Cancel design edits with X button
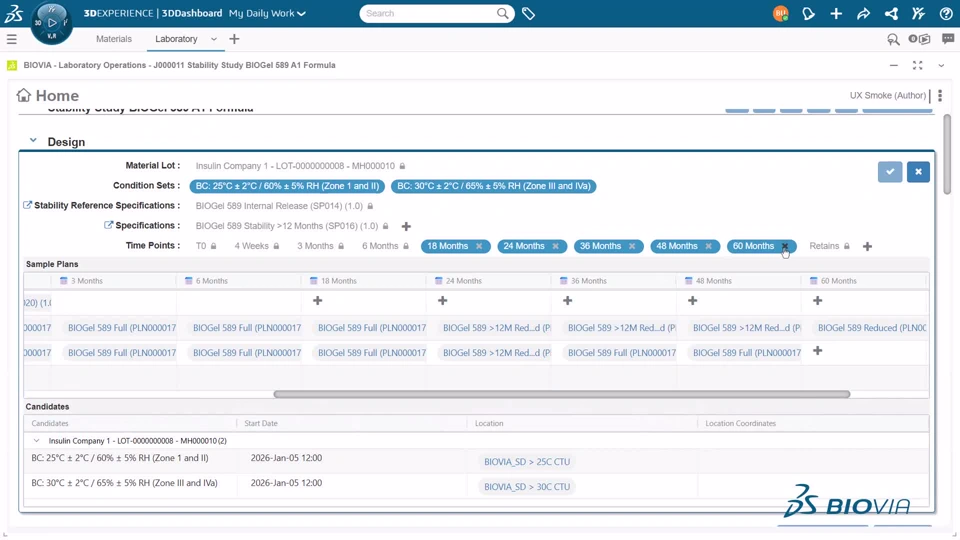The width and height of the screenshot is (960, 540). click(x=918, y=172)
